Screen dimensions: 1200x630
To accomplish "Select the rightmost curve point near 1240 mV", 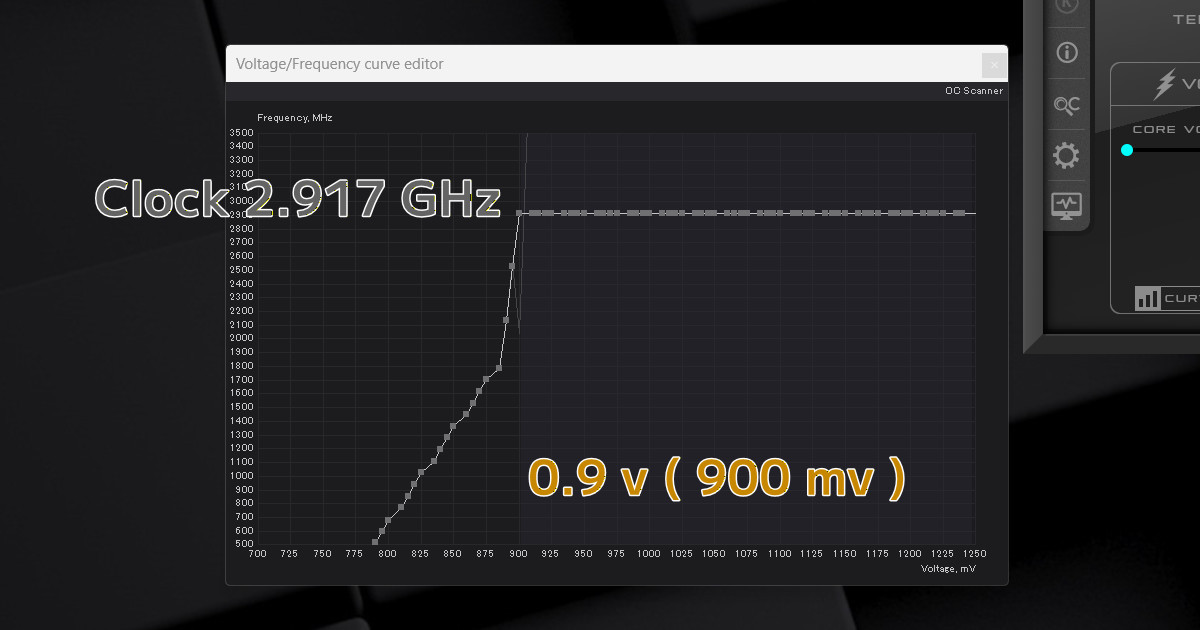I will point(958,213).
